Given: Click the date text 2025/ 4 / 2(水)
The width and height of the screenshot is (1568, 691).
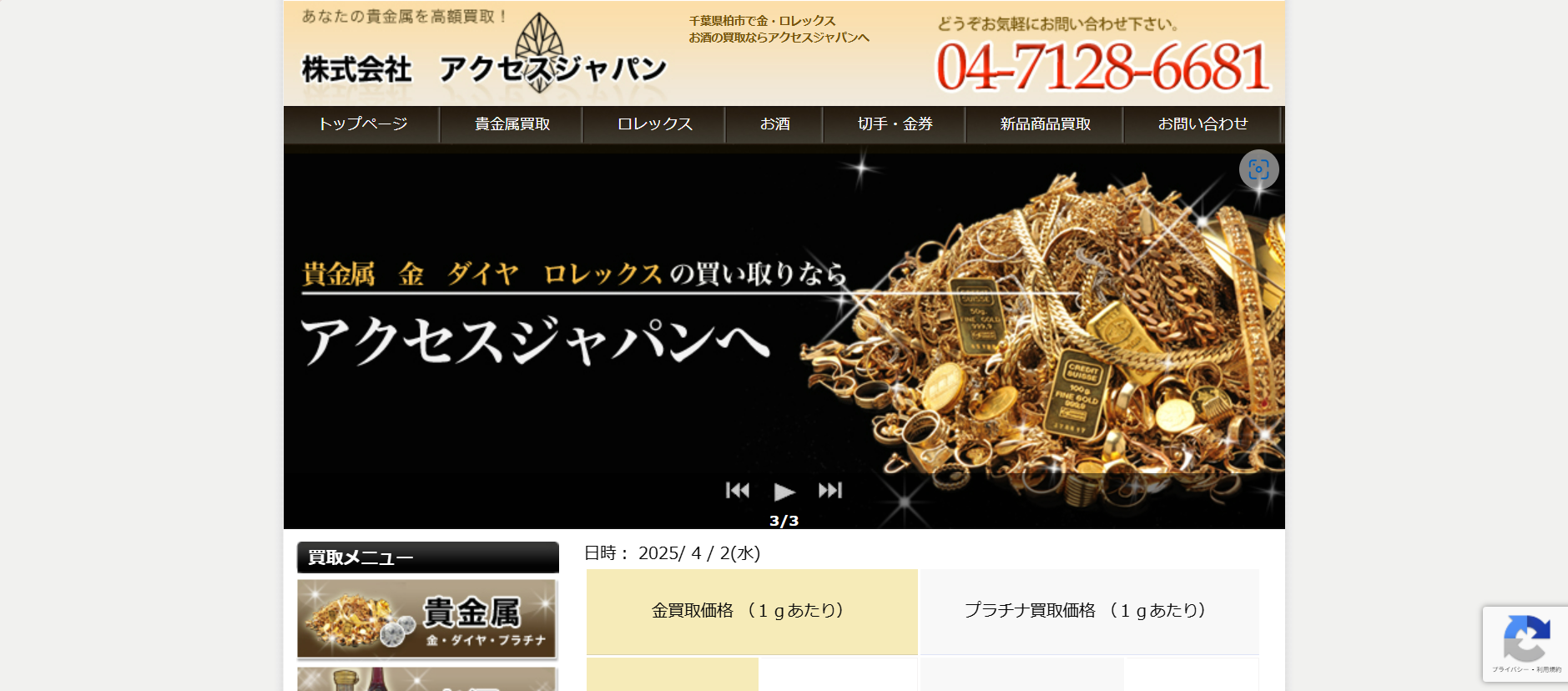Looking at the screenshot, I should [699, 553].
